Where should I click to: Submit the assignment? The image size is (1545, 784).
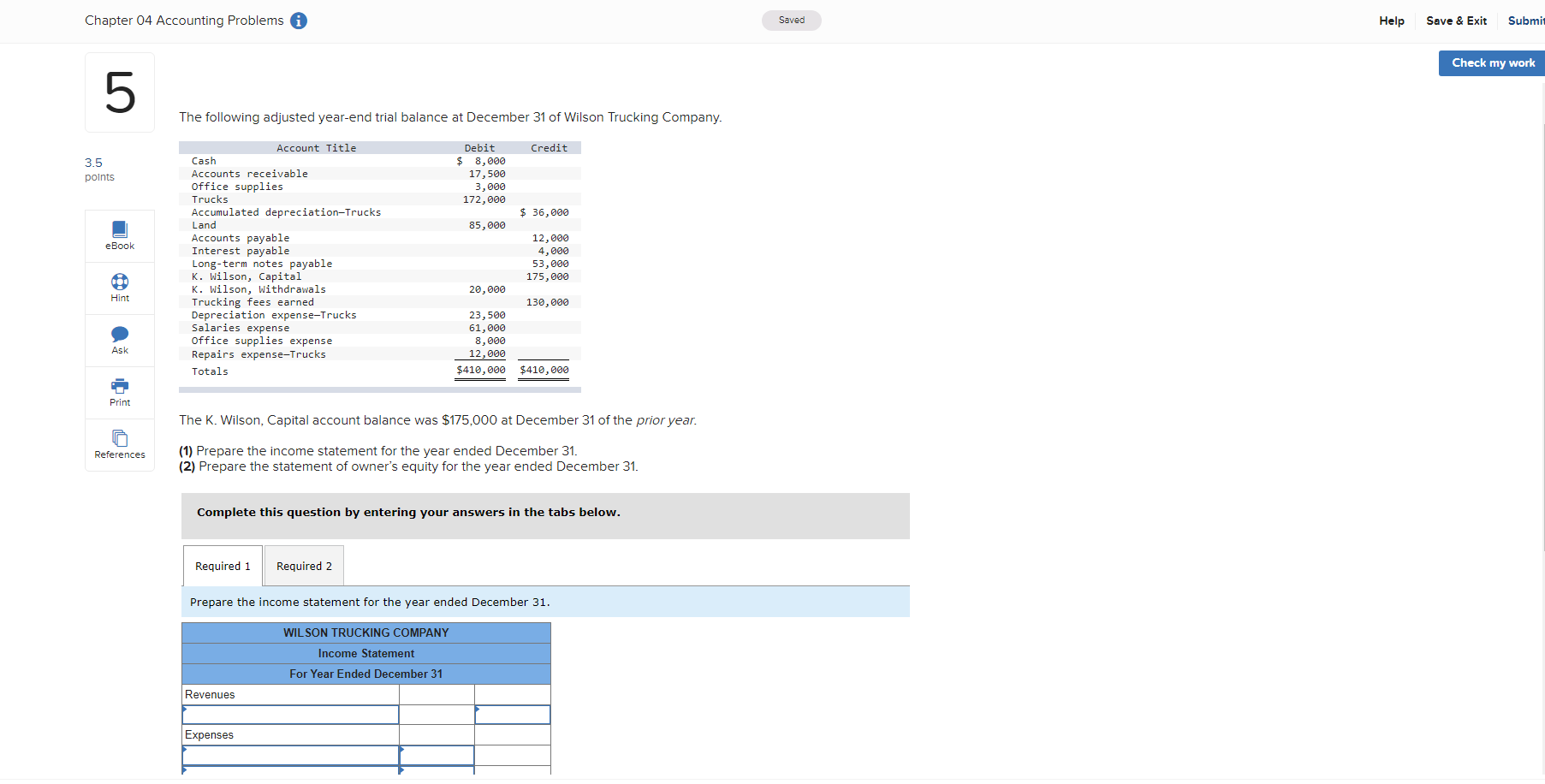point(1527,21)
